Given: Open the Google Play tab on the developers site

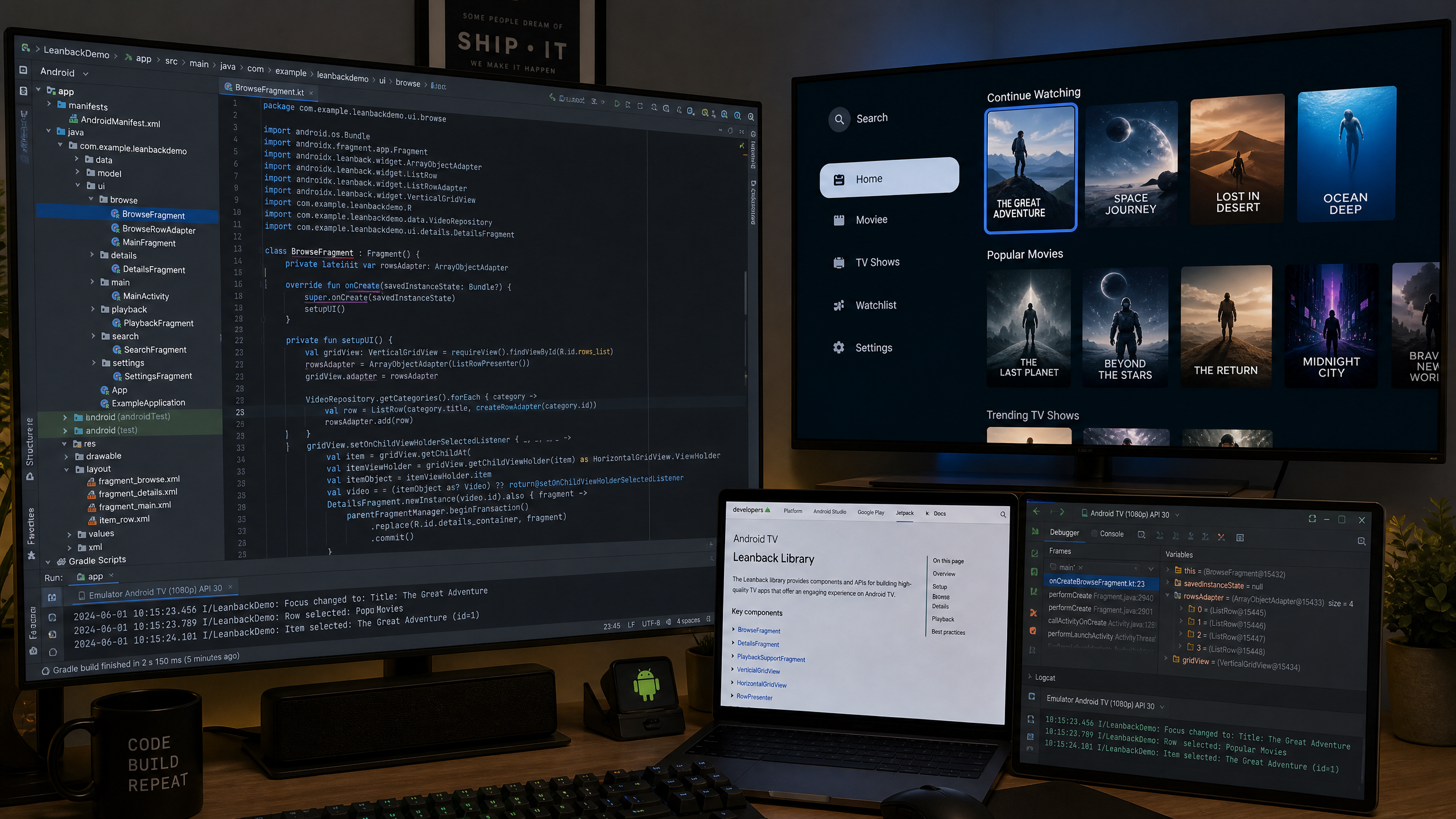Looking at the screenshot, I should (871, 512).
